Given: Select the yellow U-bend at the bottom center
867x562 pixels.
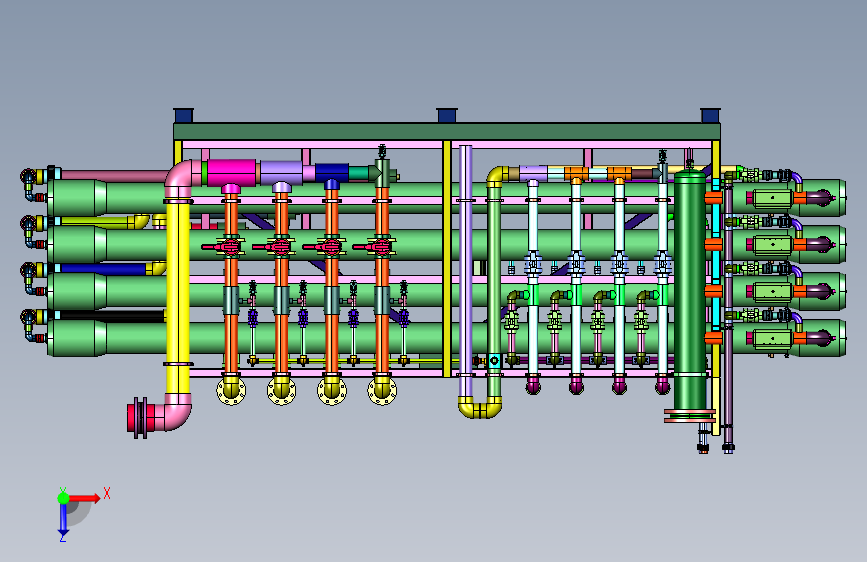Looking at the screenshot, I should (480, 407).
